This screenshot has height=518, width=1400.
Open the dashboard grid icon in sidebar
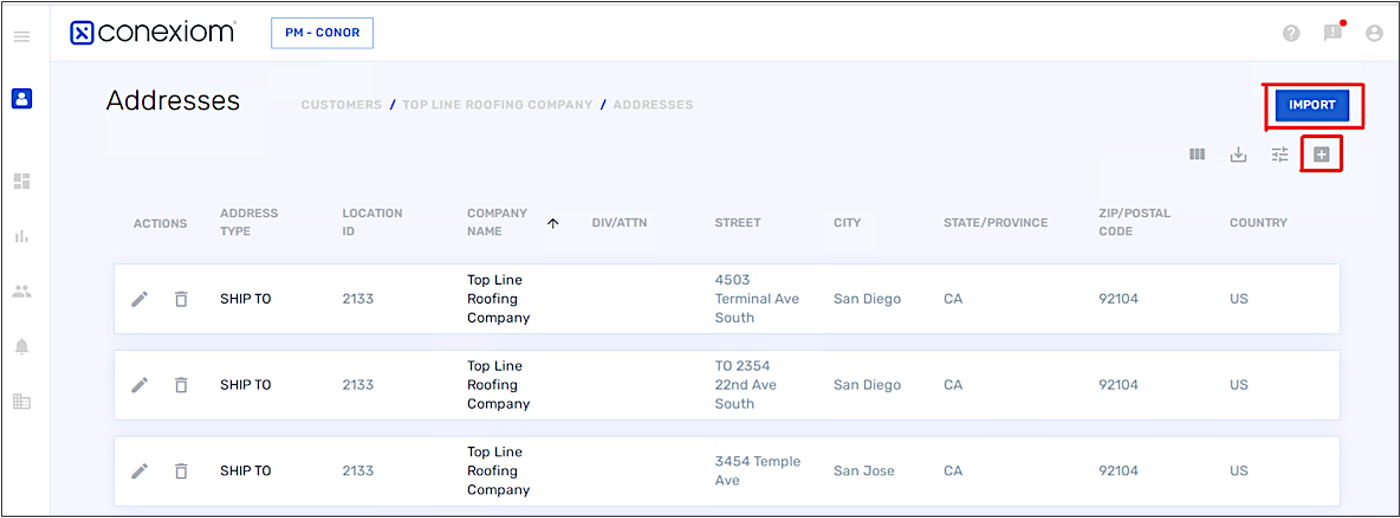pos(22,181)
